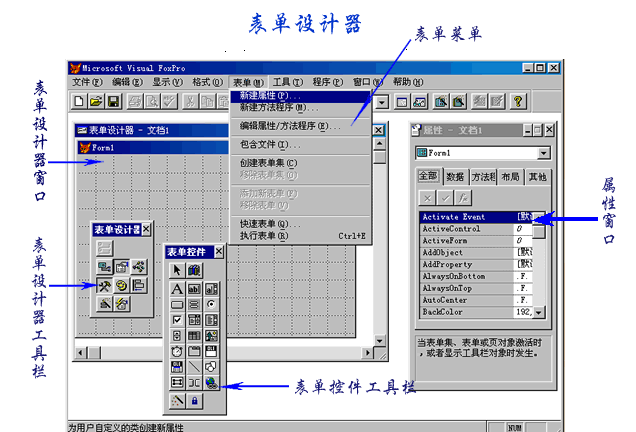The image size is (636, 432).
Task: Click the View Classes books icon
Action: point(194,270)
